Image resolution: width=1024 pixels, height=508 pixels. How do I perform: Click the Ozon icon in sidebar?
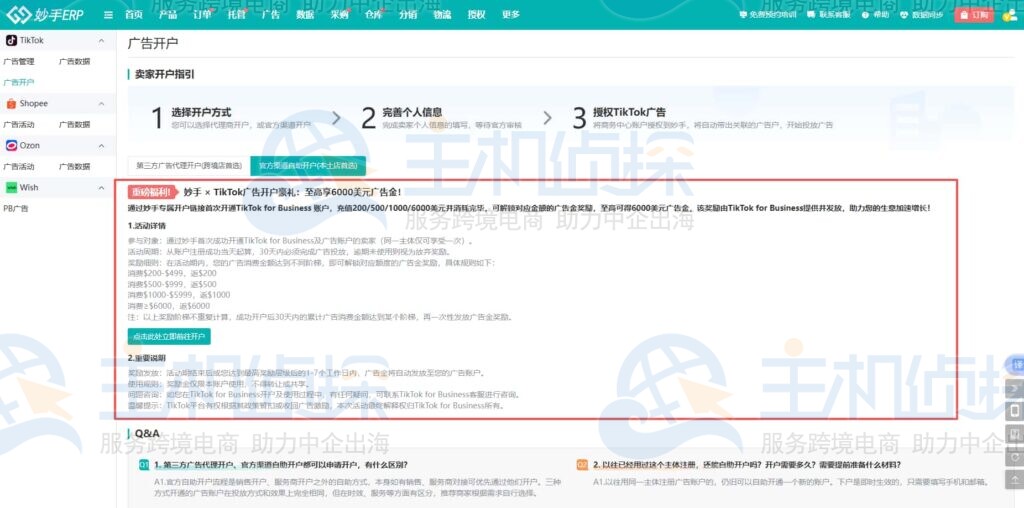(x=11, y=146)
